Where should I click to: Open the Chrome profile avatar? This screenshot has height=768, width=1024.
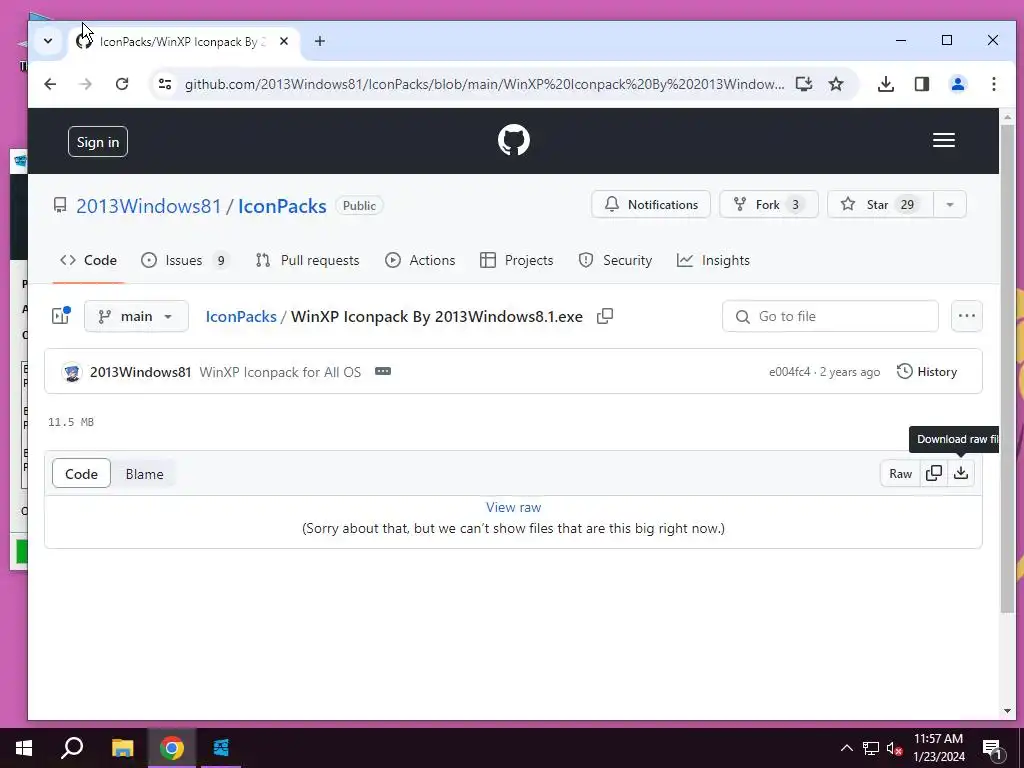click(x=957, y=84)
